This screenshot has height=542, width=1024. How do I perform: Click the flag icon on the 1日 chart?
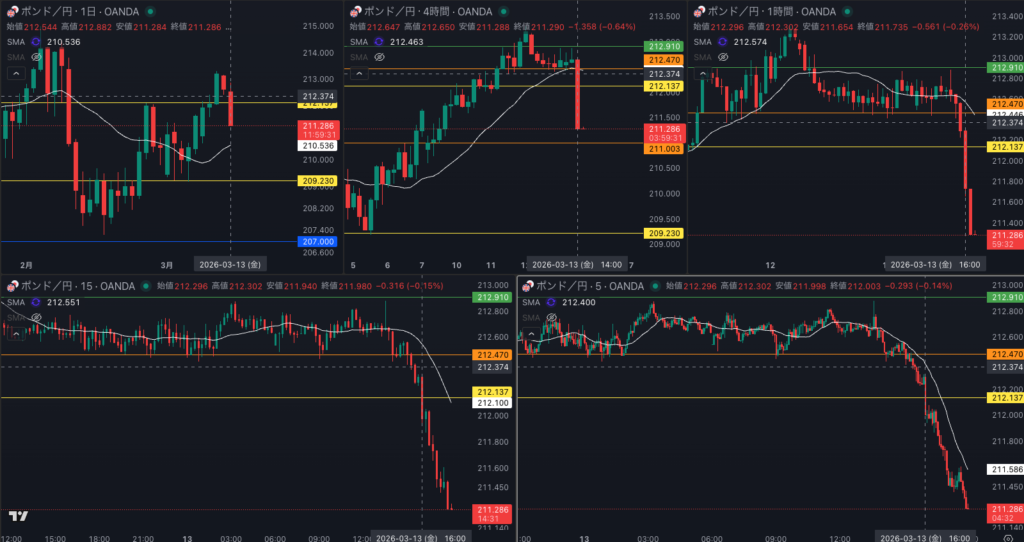click(x=12, y=11)
